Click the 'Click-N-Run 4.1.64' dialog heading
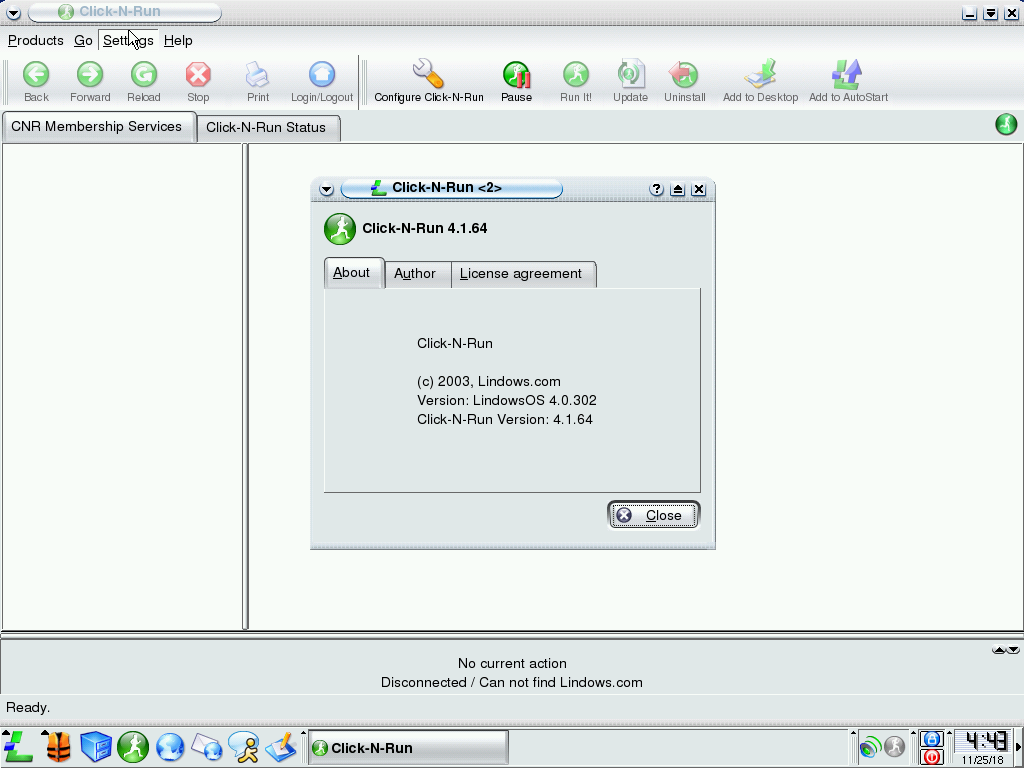The image size is (1024, 768). 424,228
